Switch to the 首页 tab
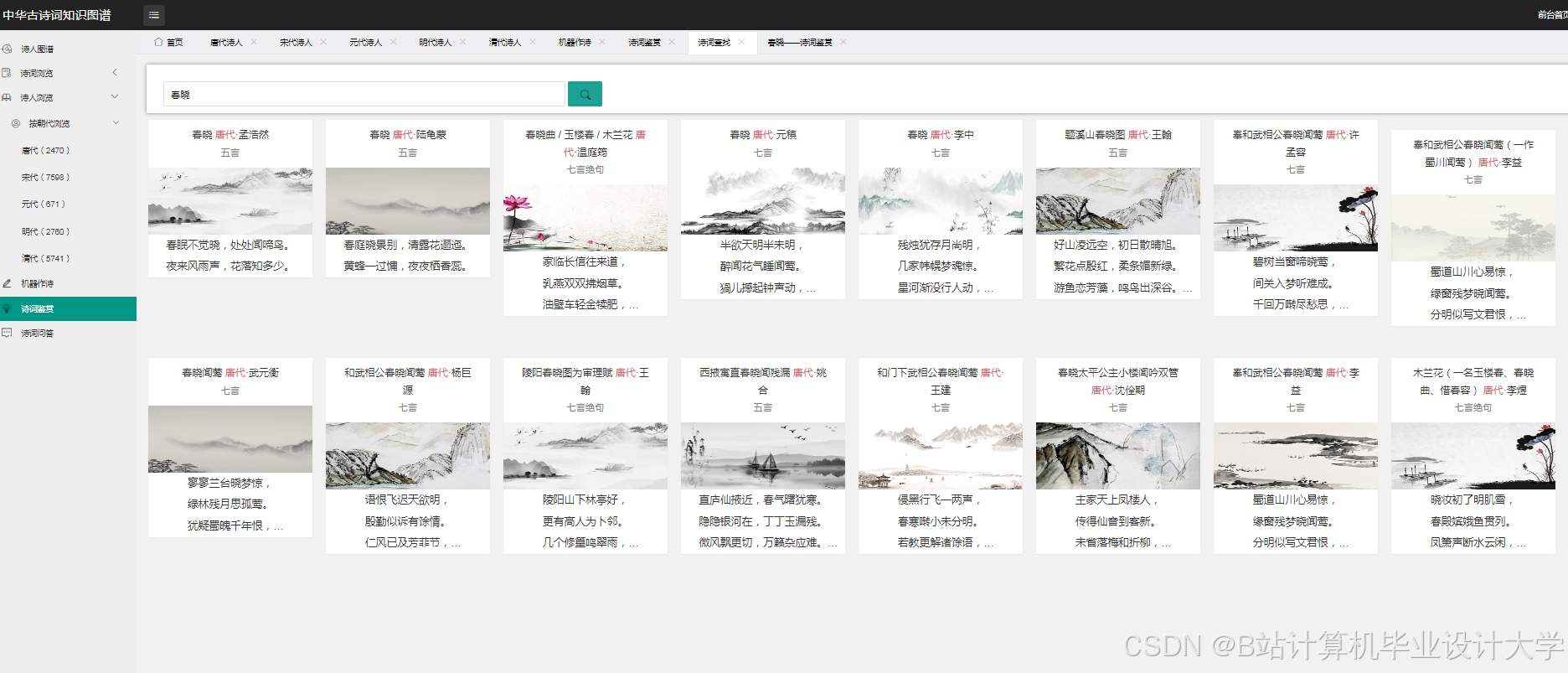 tap(168, 42)
